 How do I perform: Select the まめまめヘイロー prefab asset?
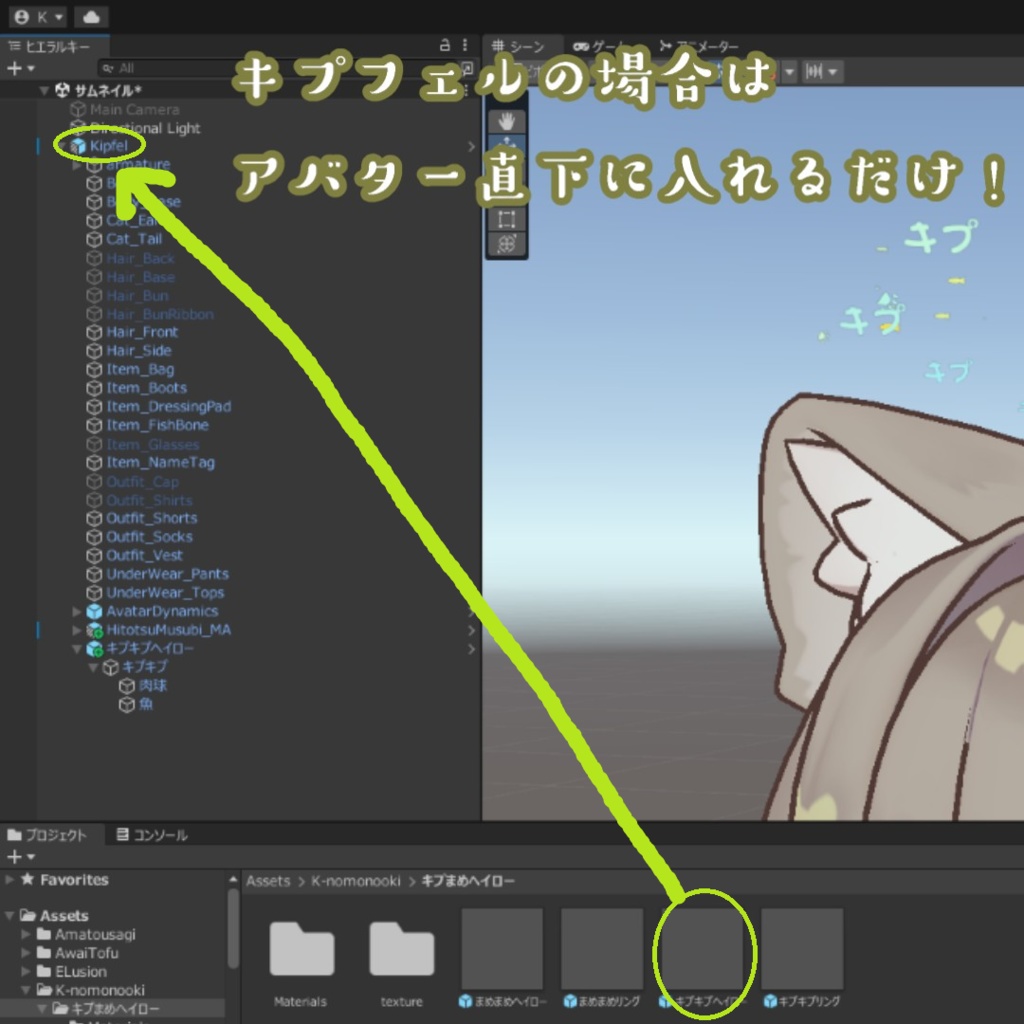(x=502, y=949)
